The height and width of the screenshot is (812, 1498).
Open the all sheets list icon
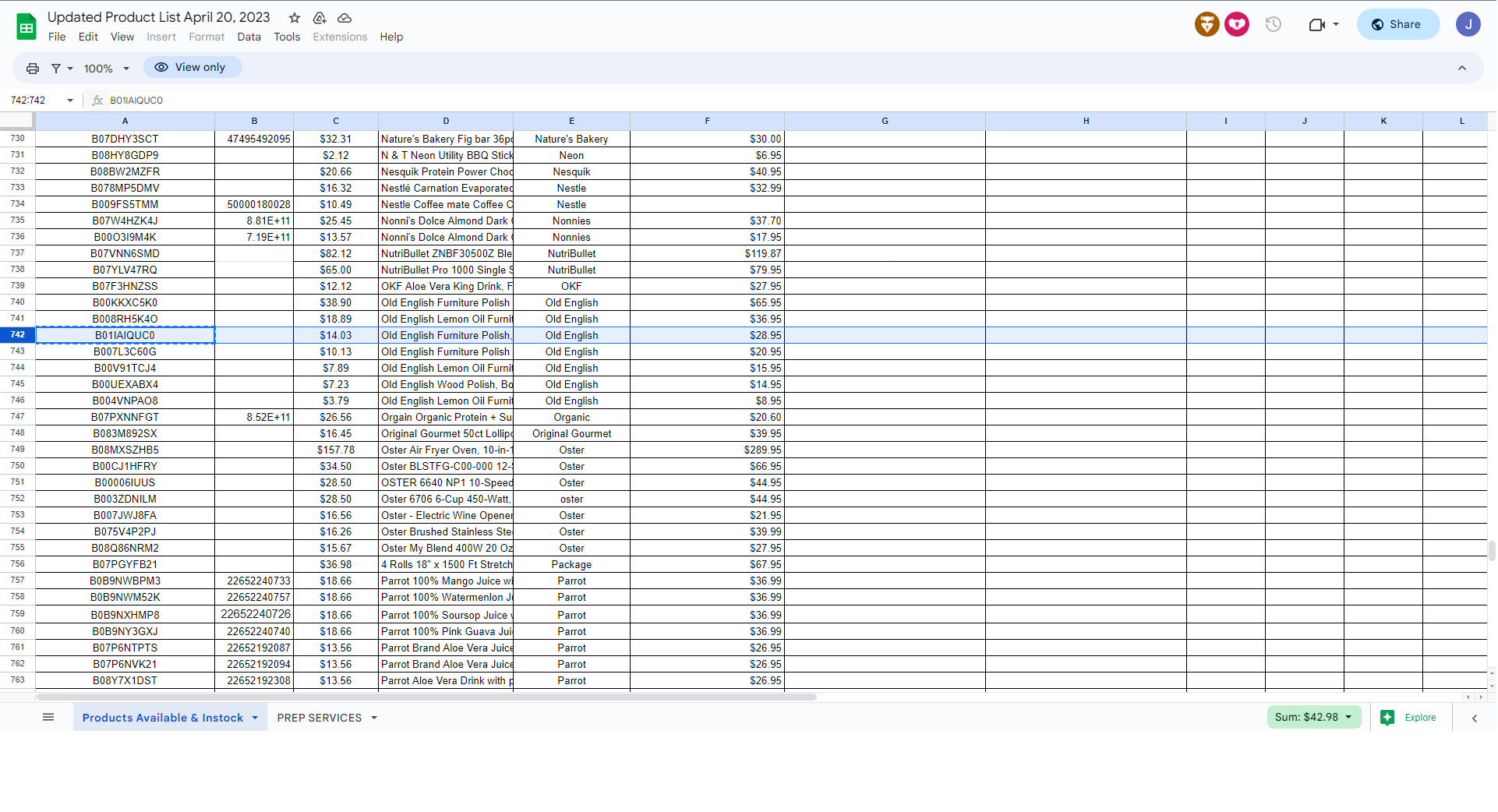pos(48,717)
